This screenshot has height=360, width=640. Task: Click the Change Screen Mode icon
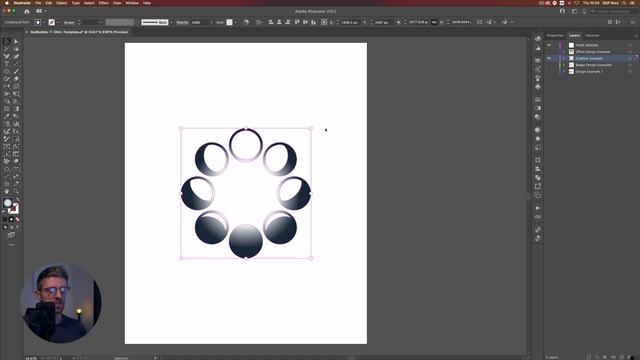point(11,235)
